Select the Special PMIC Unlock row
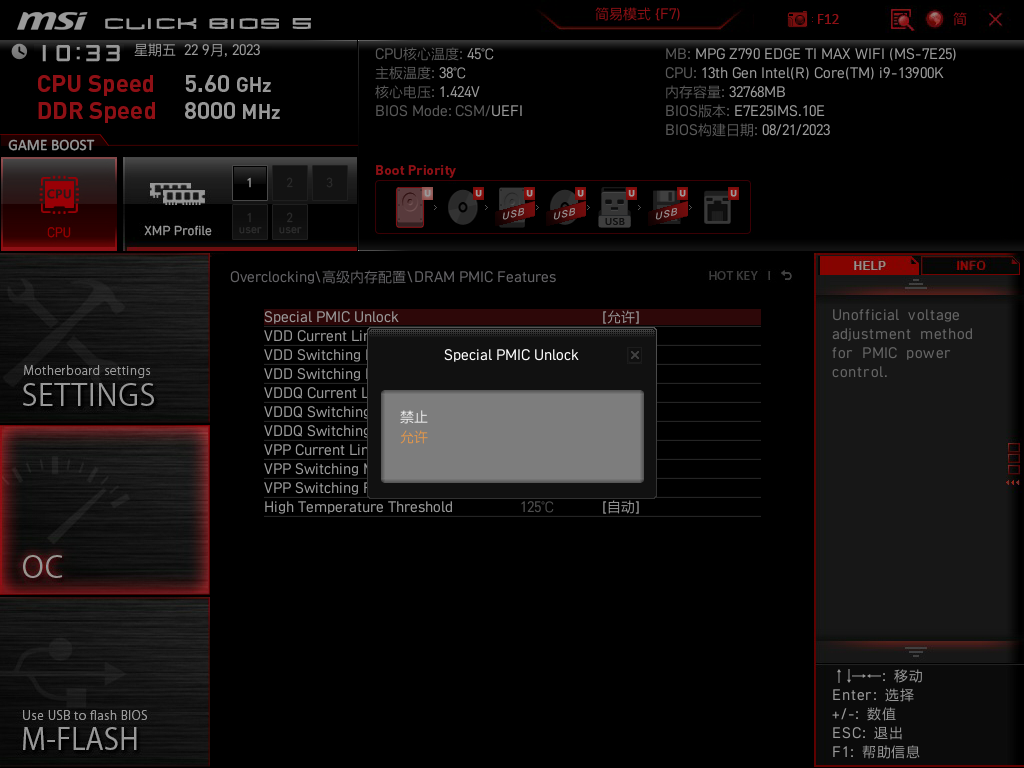Image resolution: width=1024 pixels, height=768 pixels. [512, 317]
